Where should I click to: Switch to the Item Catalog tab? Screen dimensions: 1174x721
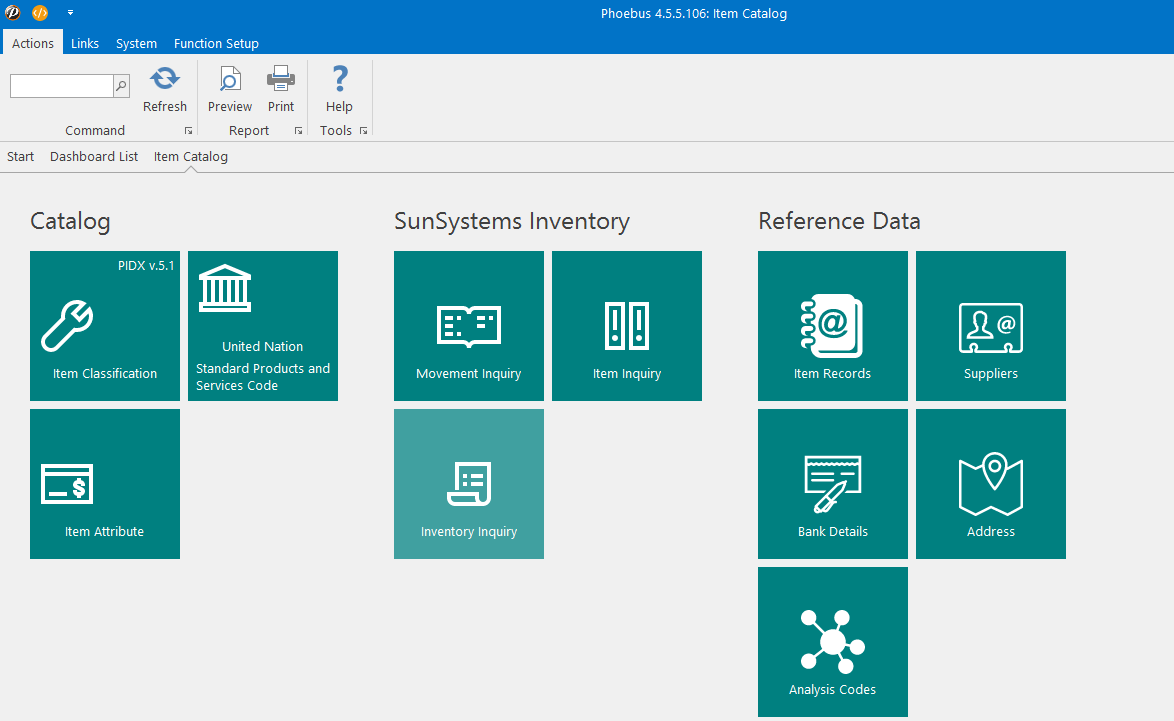191,156
